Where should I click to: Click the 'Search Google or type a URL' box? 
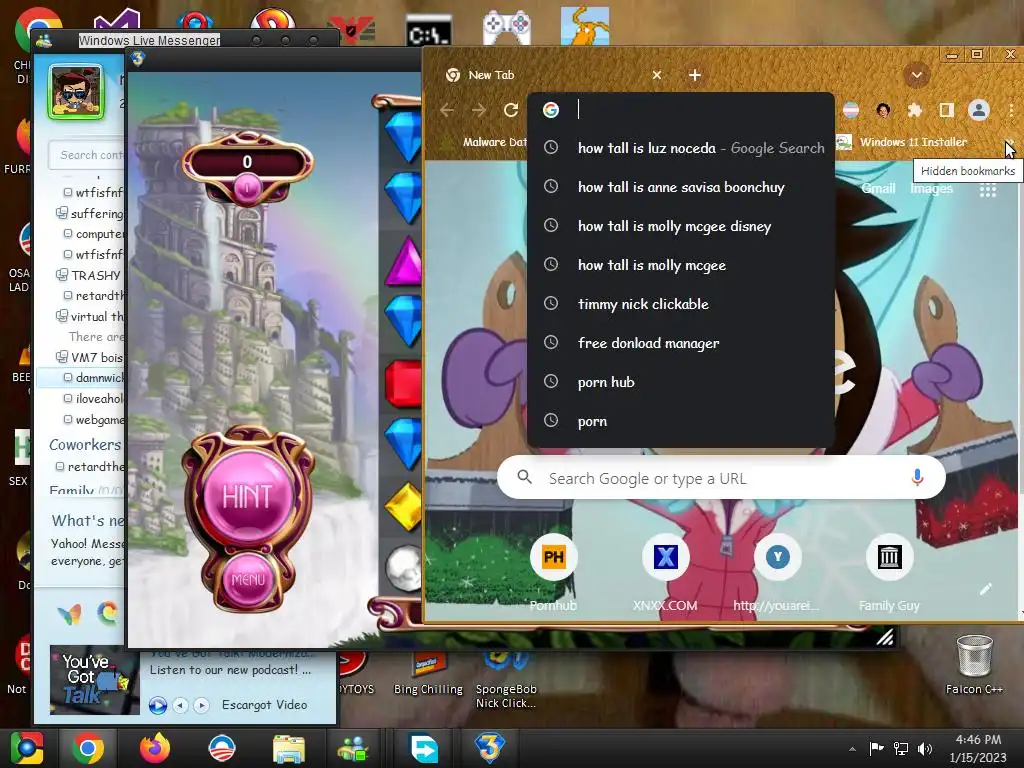pos(721,478)
